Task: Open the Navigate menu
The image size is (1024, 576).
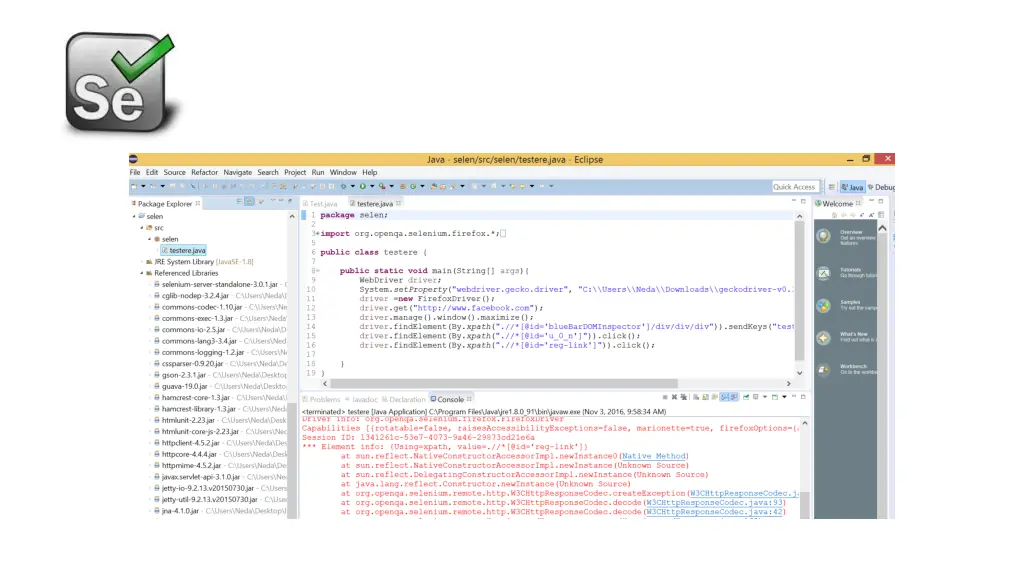Action: 237,172
